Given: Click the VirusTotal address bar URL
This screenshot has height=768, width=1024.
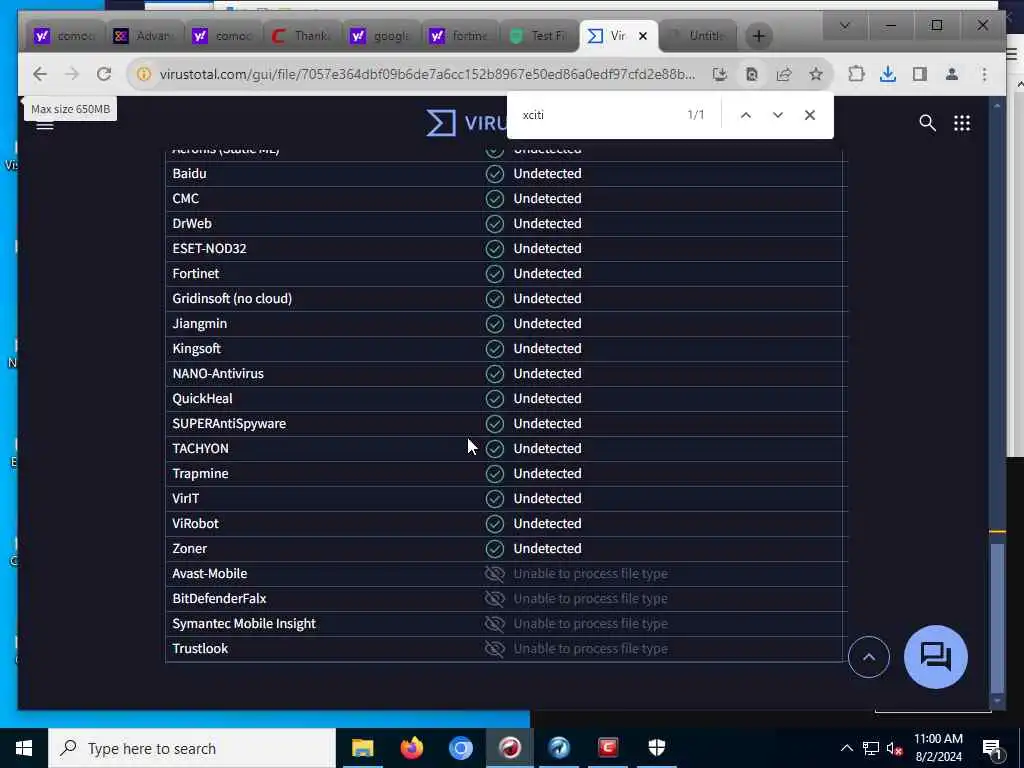Looking at the screenshot, I should click(427, 74).
